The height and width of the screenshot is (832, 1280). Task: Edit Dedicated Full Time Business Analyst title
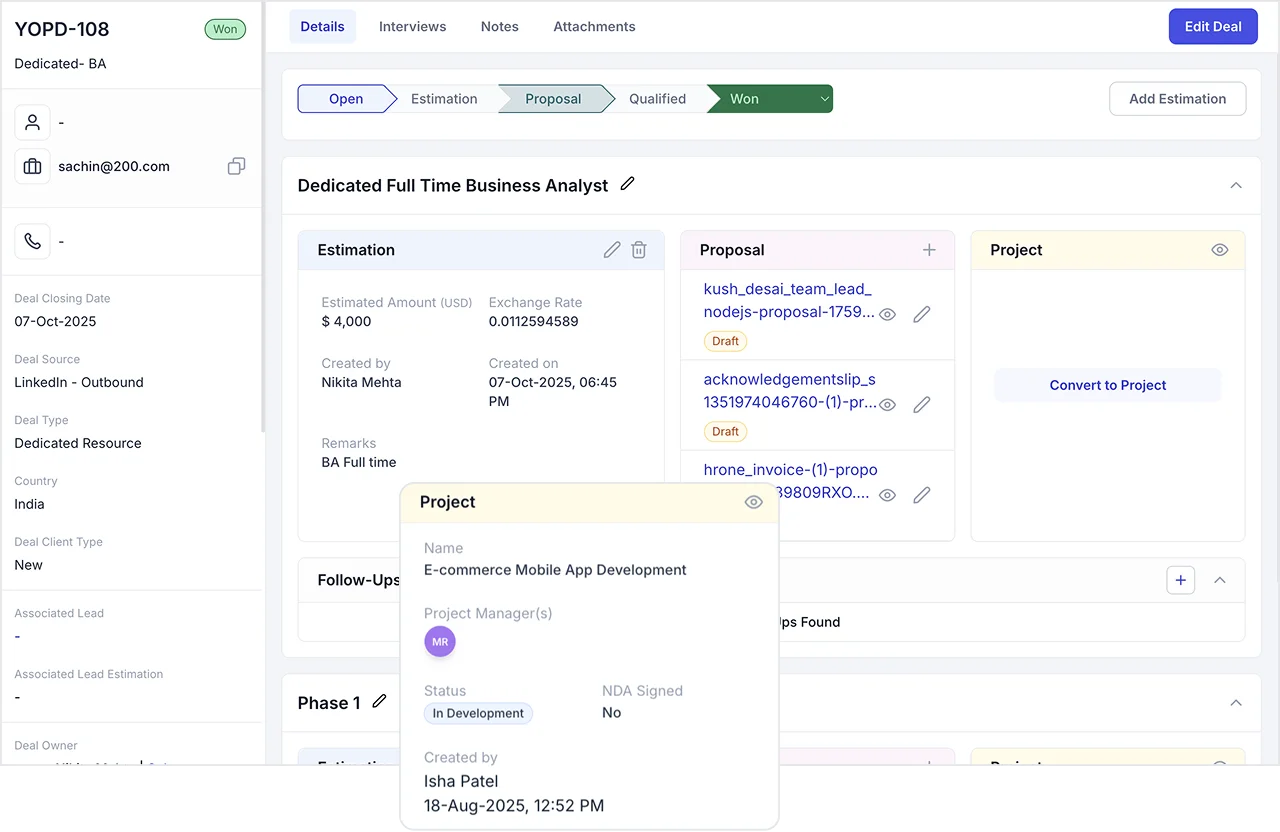[627, 184]
